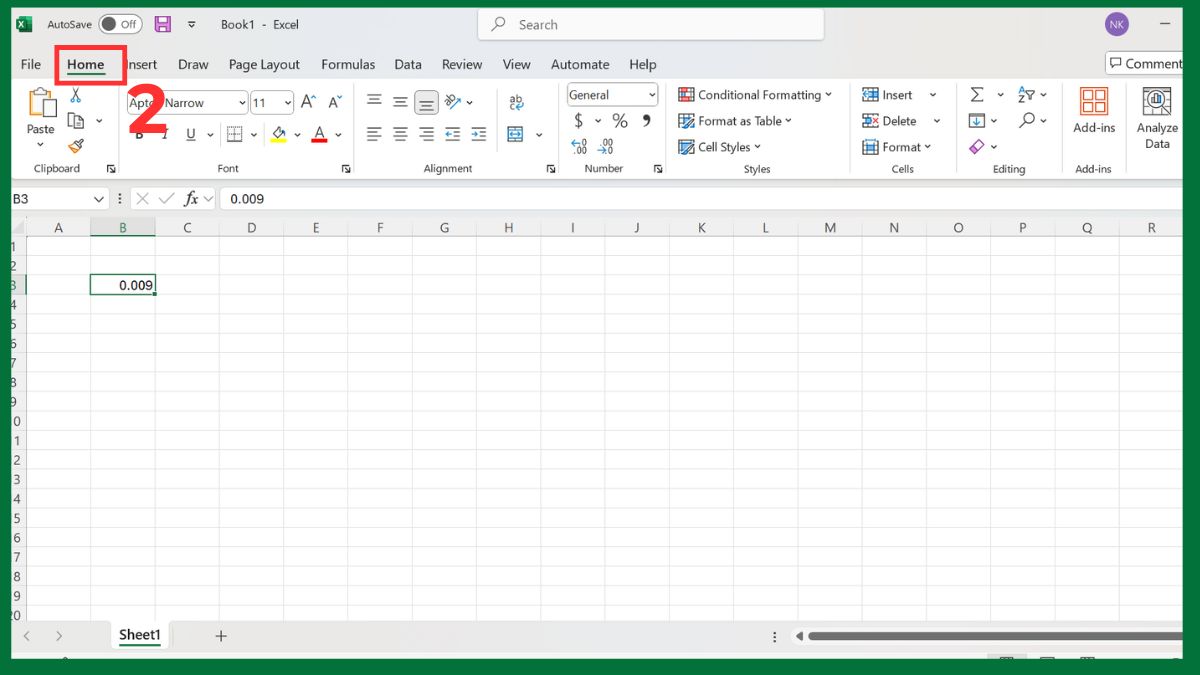Apply Bold formatting

tap(138, 133)
